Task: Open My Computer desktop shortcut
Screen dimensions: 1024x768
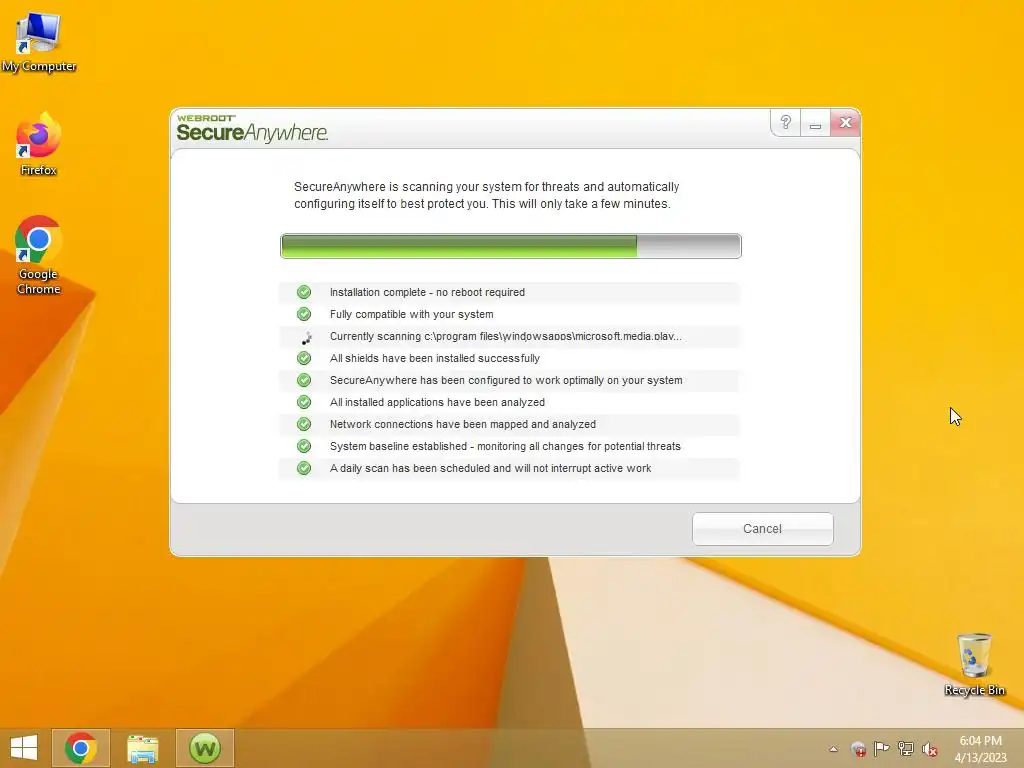Action: pyautogui.click(x=39, y=42)
